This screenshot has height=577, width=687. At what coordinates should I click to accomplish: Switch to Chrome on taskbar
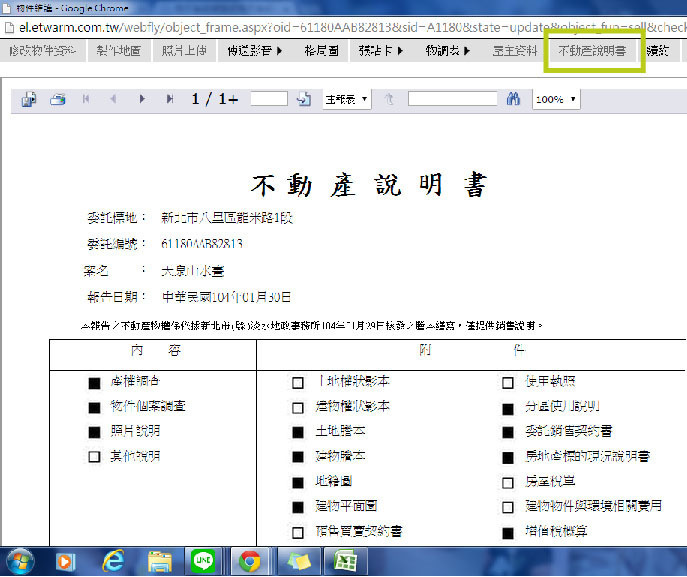249,562
